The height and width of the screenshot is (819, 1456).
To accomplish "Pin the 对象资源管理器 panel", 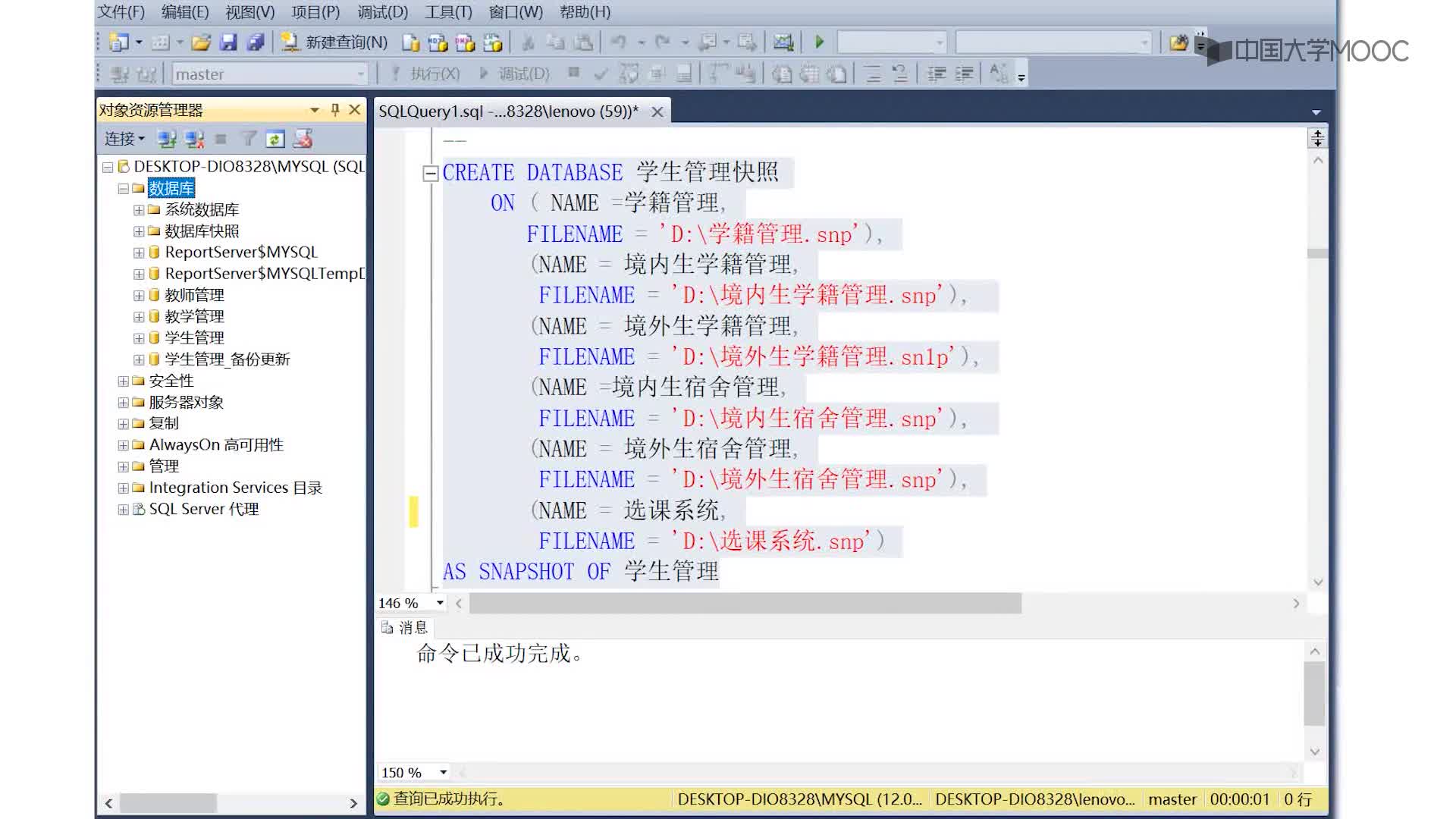I will point(335,110).
